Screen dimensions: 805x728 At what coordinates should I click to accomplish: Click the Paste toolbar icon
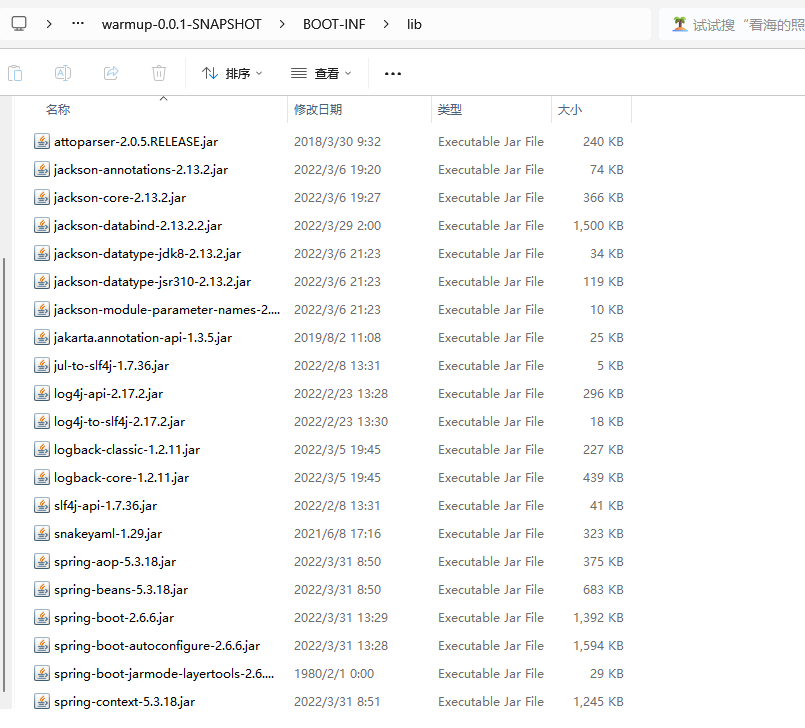tap(15, 73)
